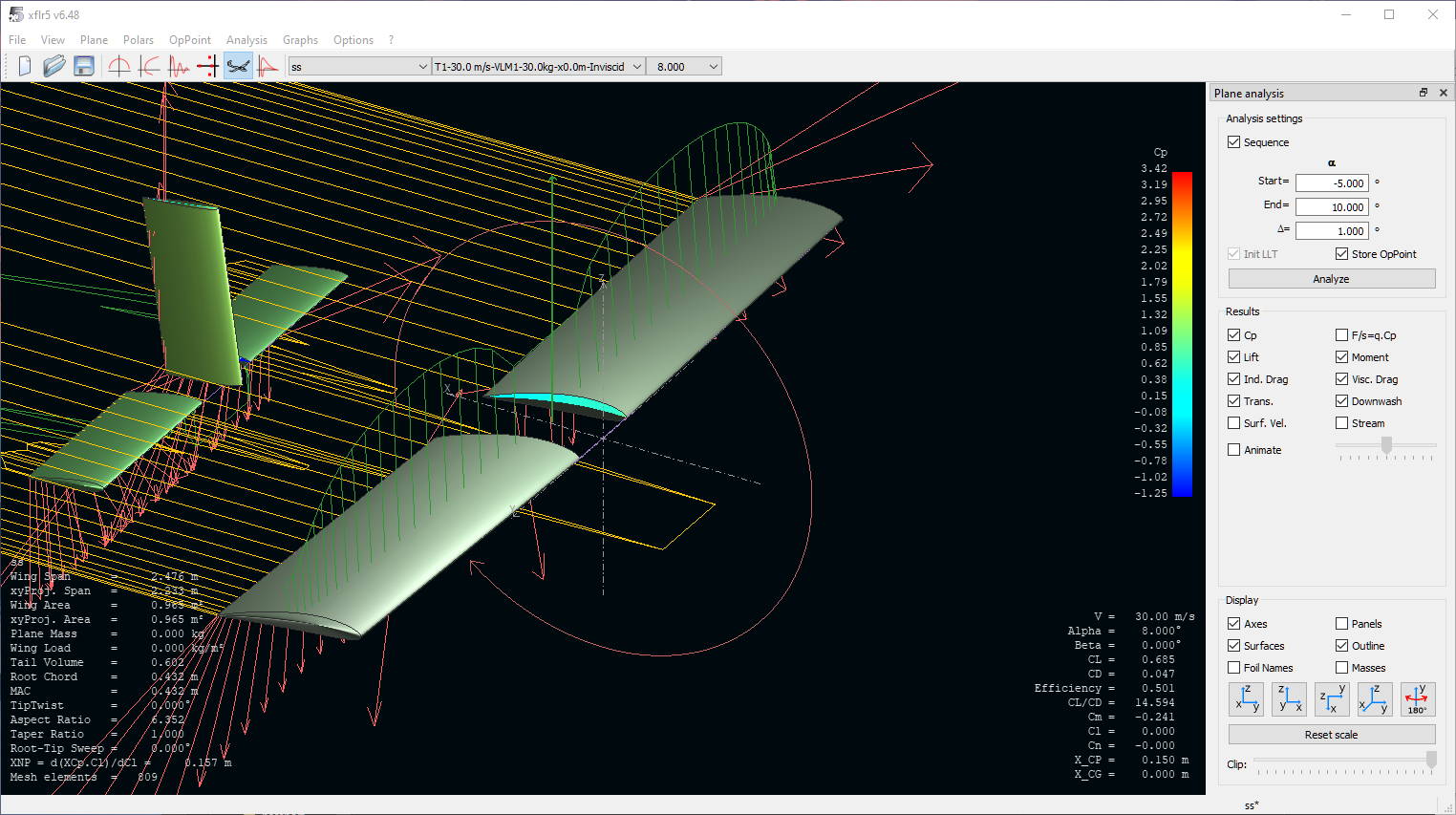
Task: Click the 180° flip view icon
Action: pos(1418,699)
